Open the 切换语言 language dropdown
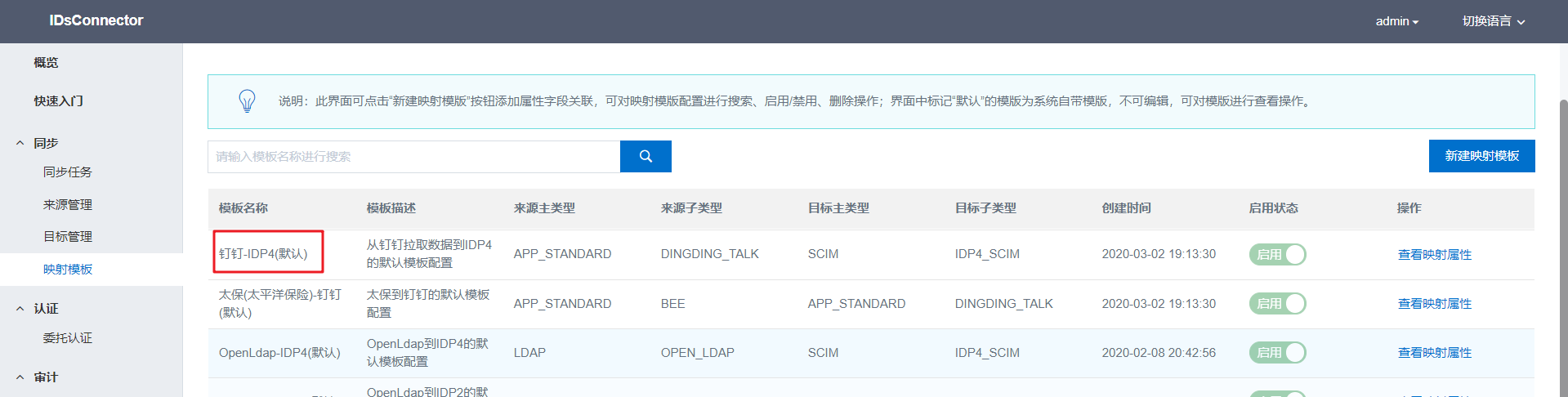The width and height of the screenshot is (1568, 397). point(1493,21)
